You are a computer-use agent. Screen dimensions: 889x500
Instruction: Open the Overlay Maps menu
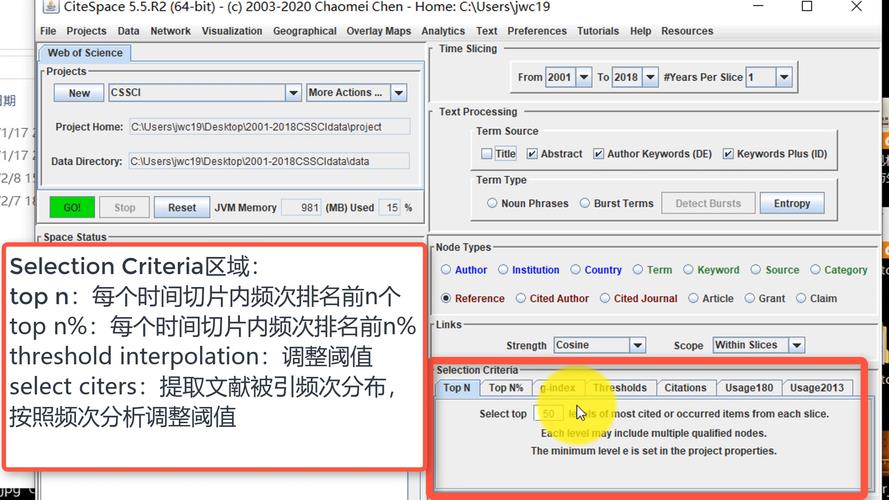(x=379, y=31)
